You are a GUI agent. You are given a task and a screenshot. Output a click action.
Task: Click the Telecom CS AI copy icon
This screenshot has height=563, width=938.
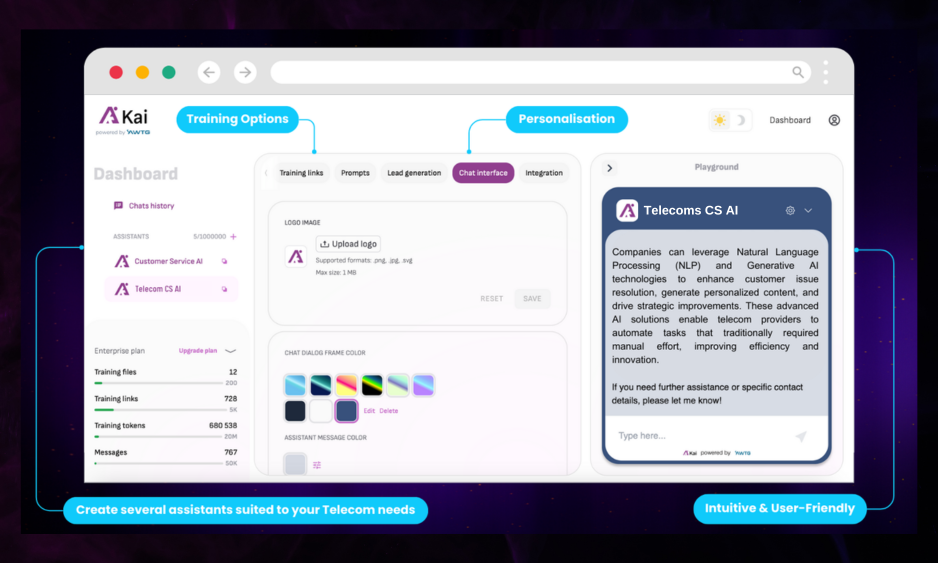224,289
